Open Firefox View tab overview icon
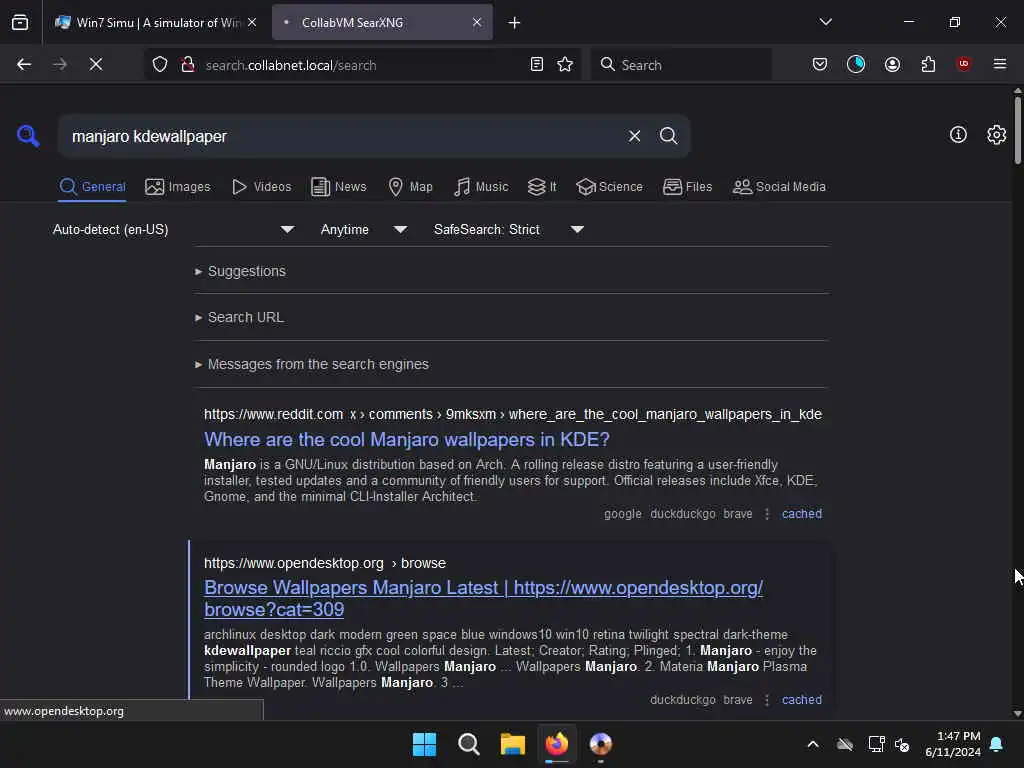Screen dimensions: 1024x768 tap(20, 22)
